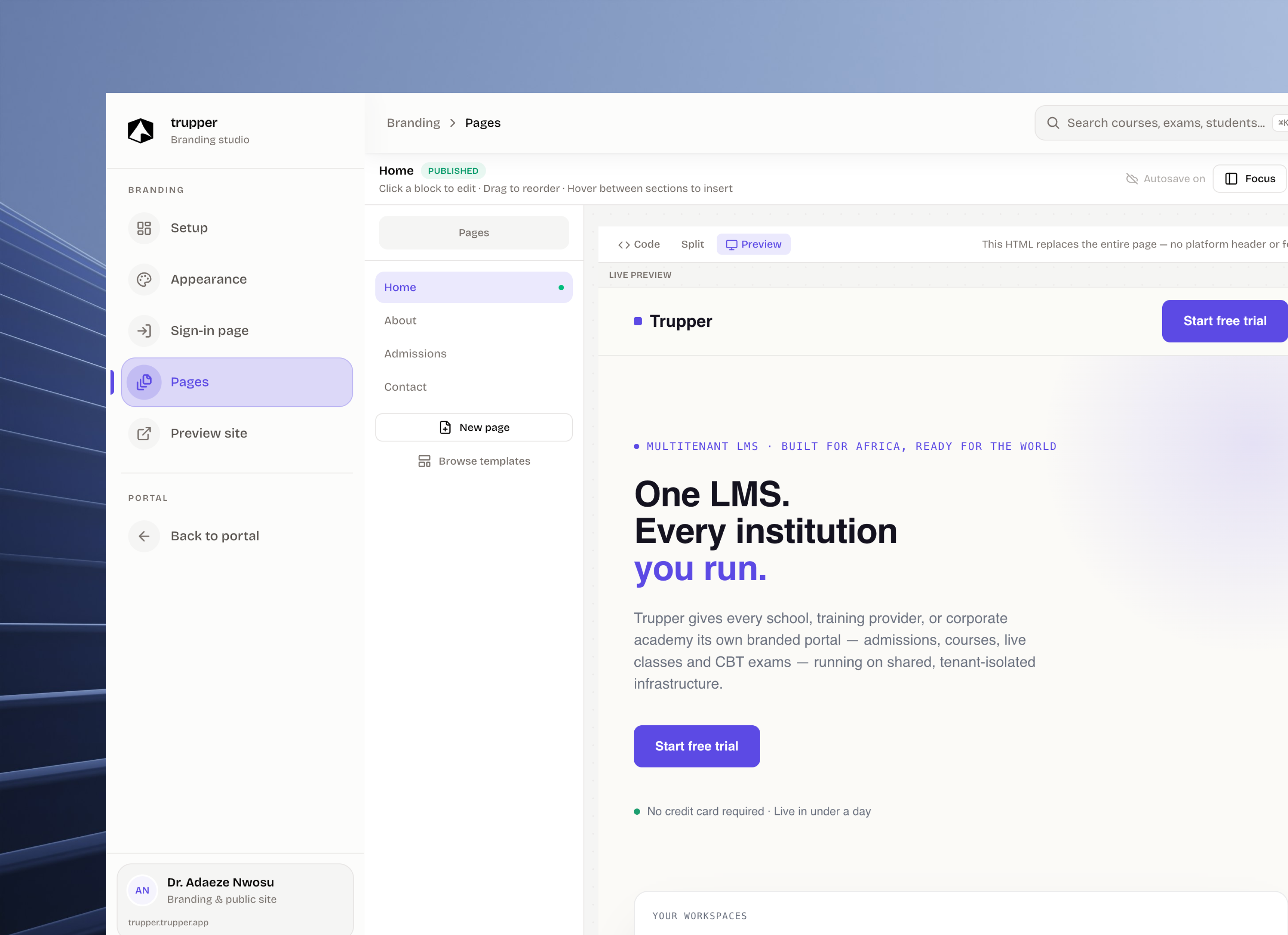This screenshot has width=1288, height=935.
Task: Click the 'you run.' purple heading text
Action: 700,569
